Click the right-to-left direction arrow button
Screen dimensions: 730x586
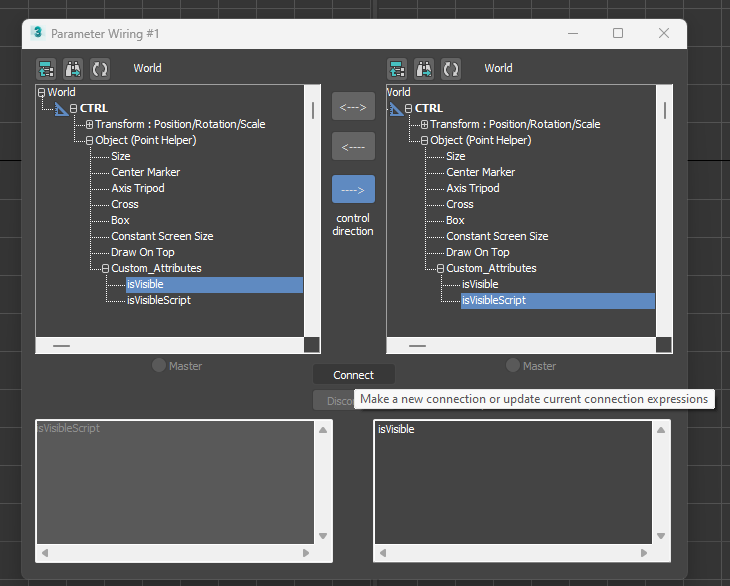tap(353, 147)
